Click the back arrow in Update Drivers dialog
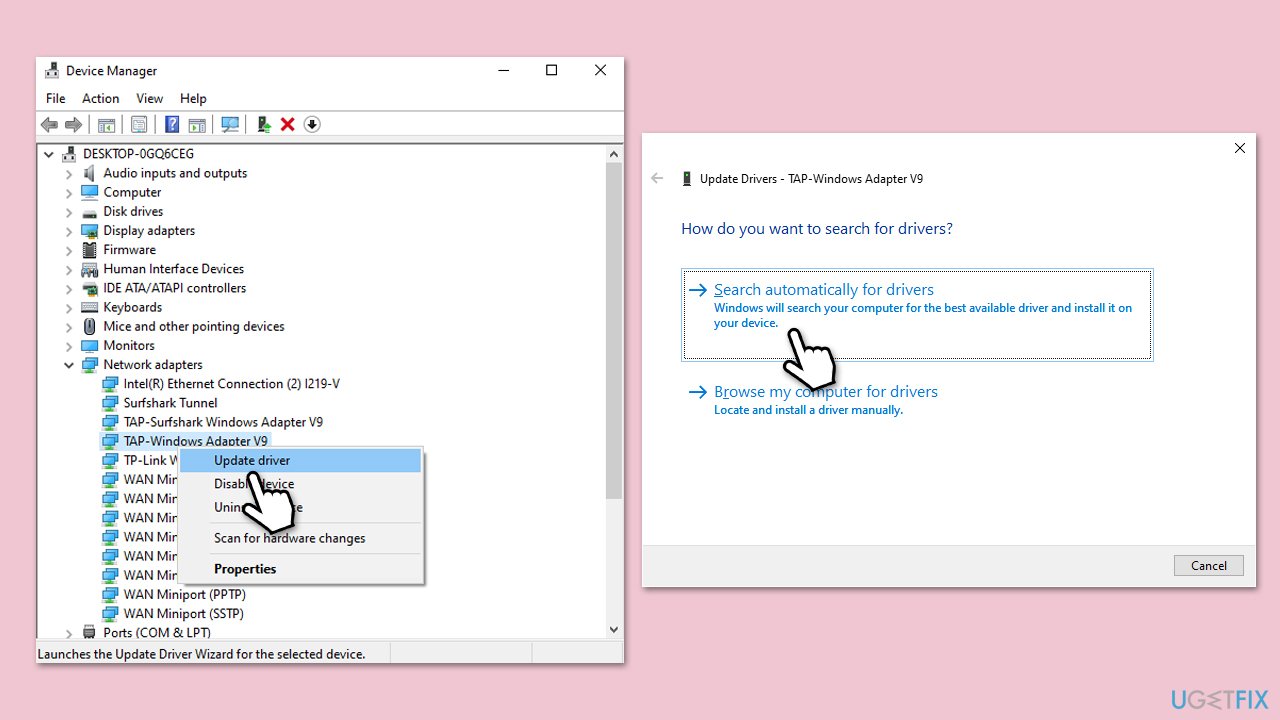The image size is (1280, 720). 657,178
